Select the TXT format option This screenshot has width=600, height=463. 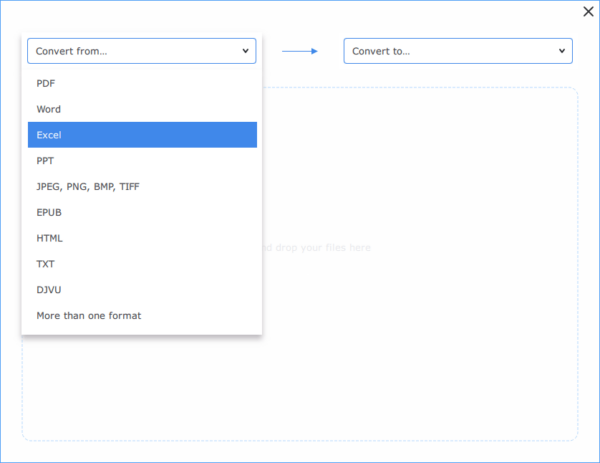[x=142, y=264]
